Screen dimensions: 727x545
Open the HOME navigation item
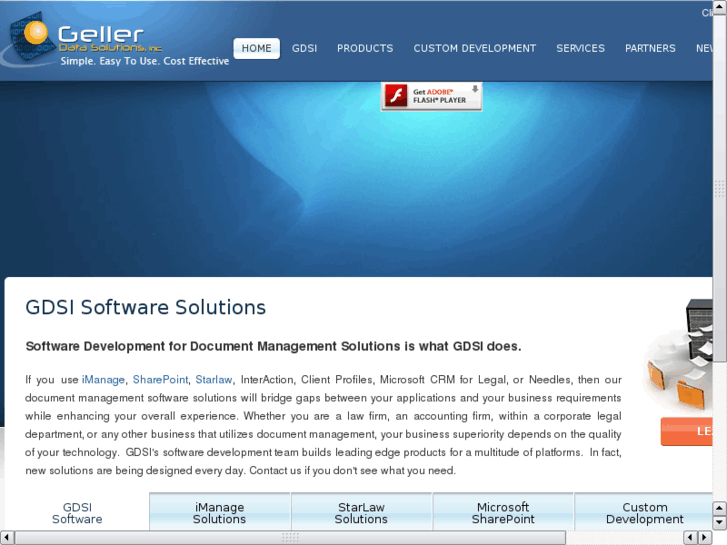(x=256, y=48)
